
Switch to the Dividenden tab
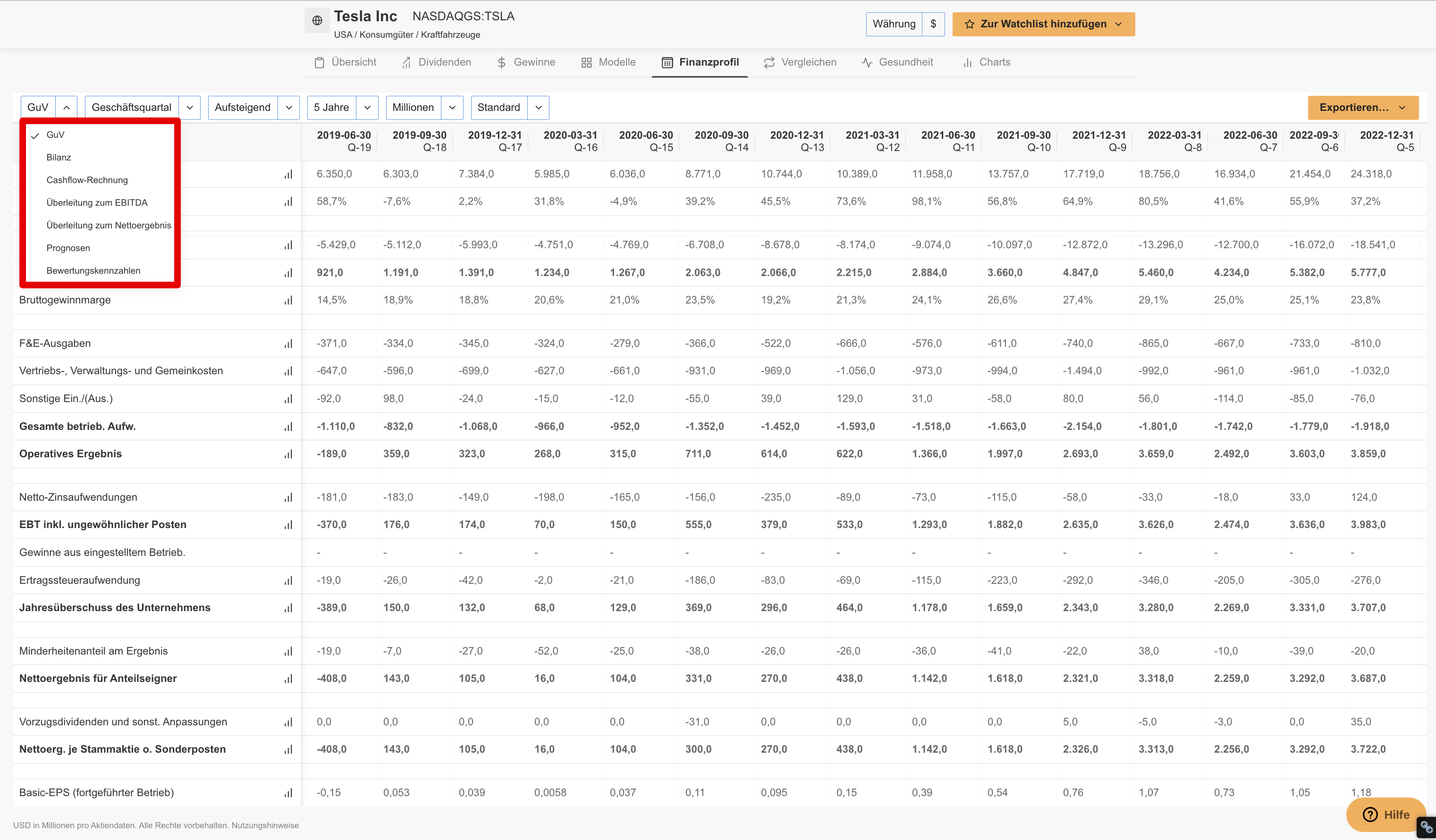point(437,62)
